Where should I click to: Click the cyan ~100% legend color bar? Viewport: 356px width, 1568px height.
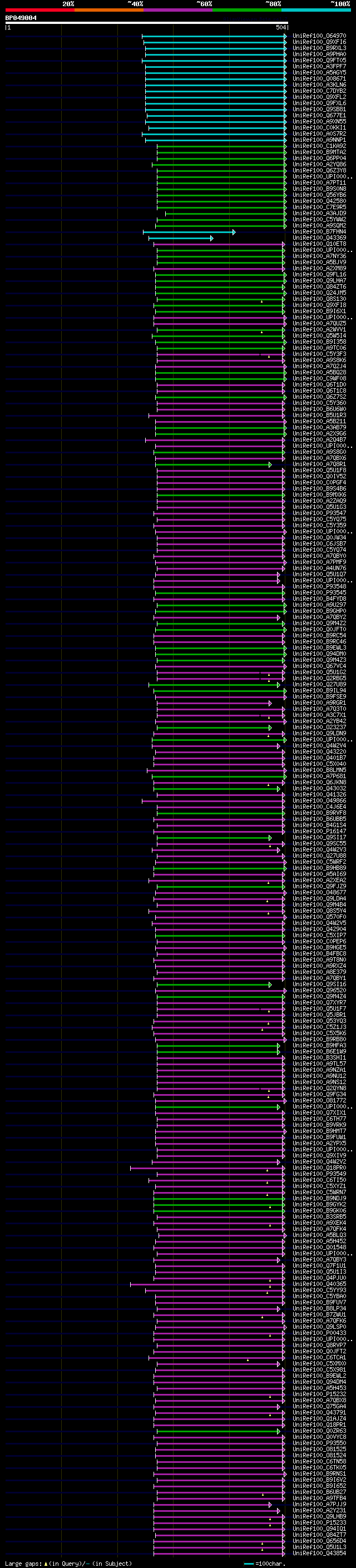tap(317, 10)
